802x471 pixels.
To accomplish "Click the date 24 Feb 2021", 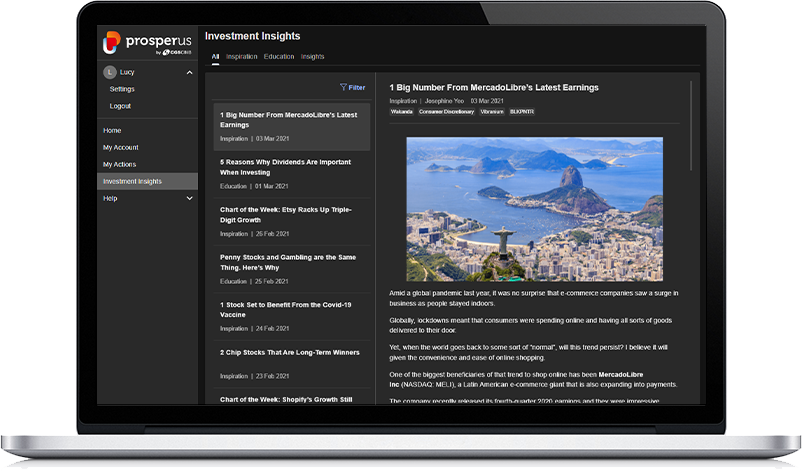I will [273, 328].
